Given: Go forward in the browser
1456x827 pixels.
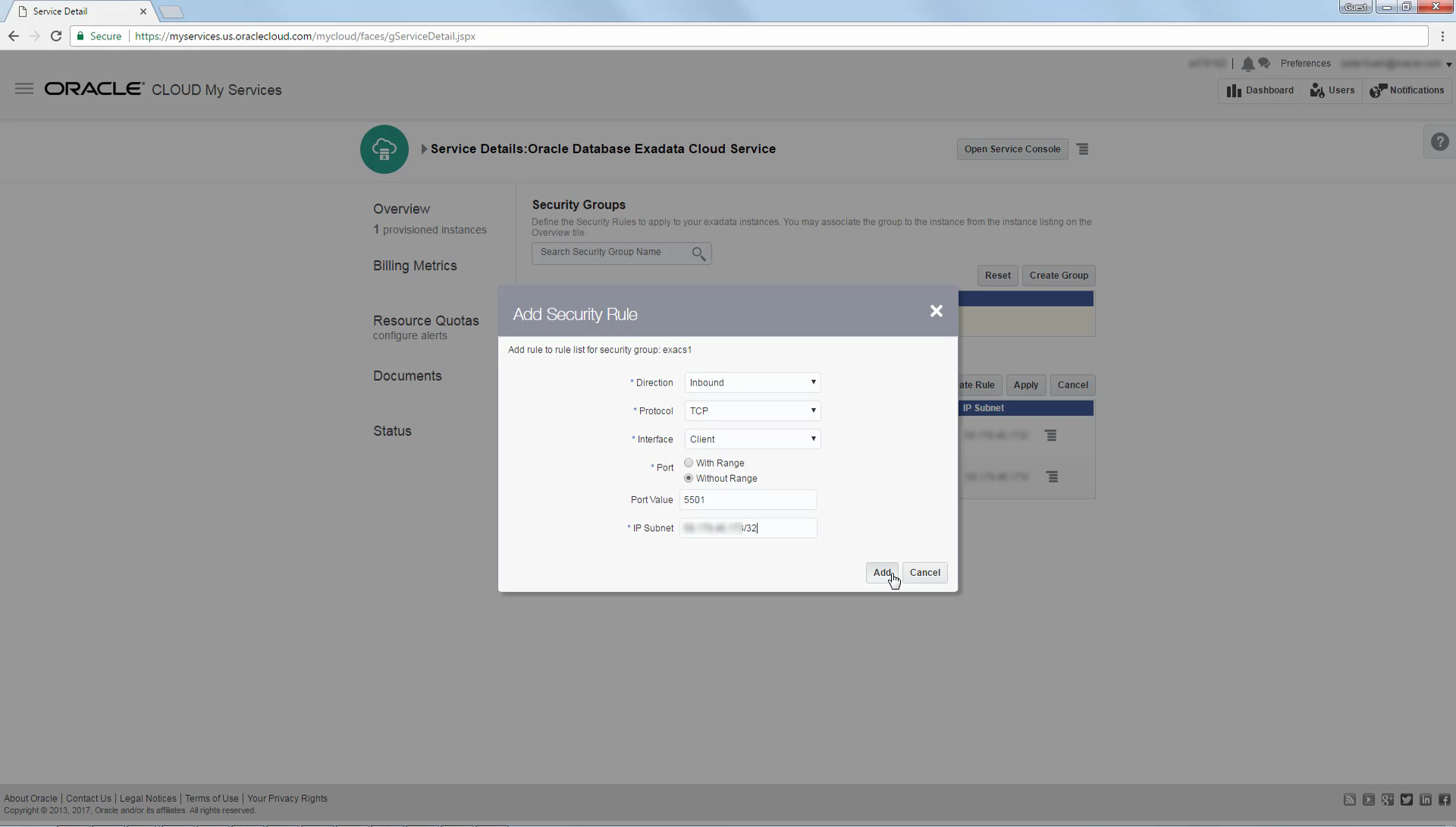Looking at the screenshot, I should click(35, 36).
